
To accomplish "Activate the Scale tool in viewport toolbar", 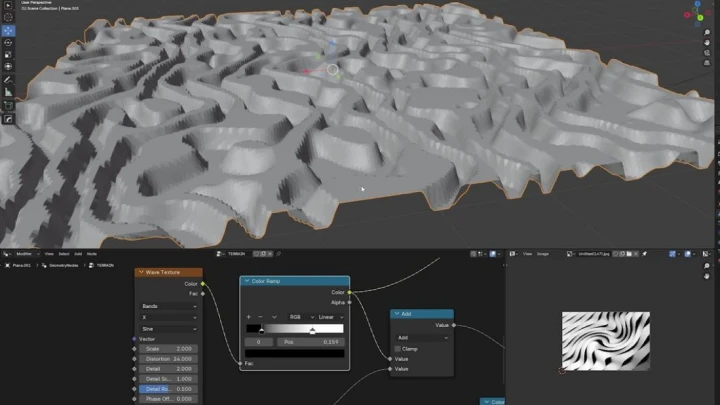I will click(x=8, y=55).
